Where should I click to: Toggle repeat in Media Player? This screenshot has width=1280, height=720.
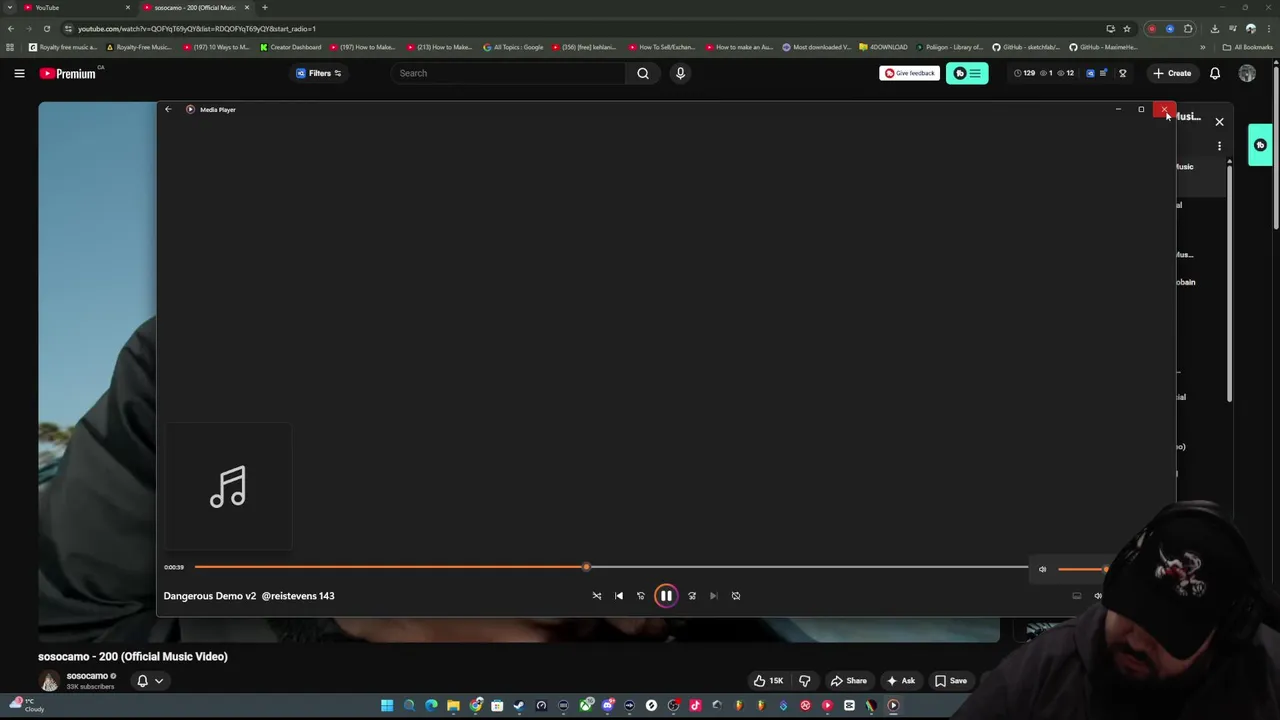(x=736, y=596)
